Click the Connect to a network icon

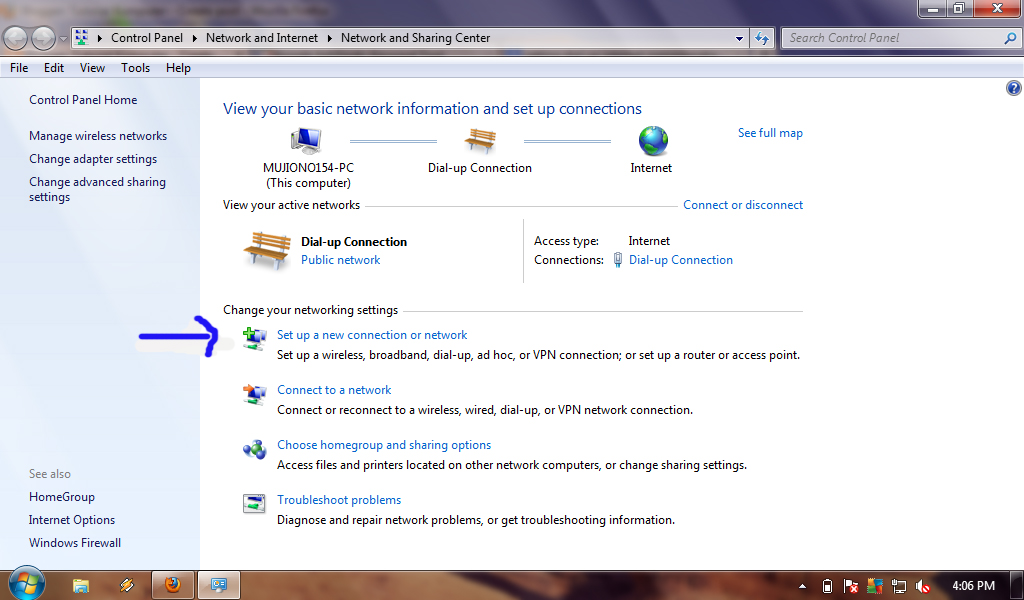(x=254, y=394)
